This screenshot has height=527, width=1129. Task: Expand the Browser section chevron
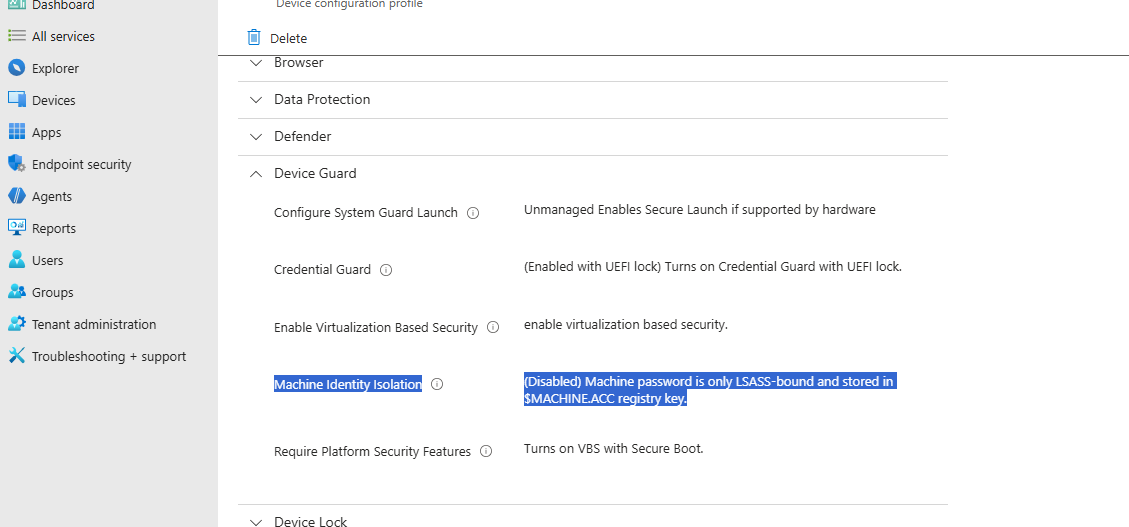(256, 63)
